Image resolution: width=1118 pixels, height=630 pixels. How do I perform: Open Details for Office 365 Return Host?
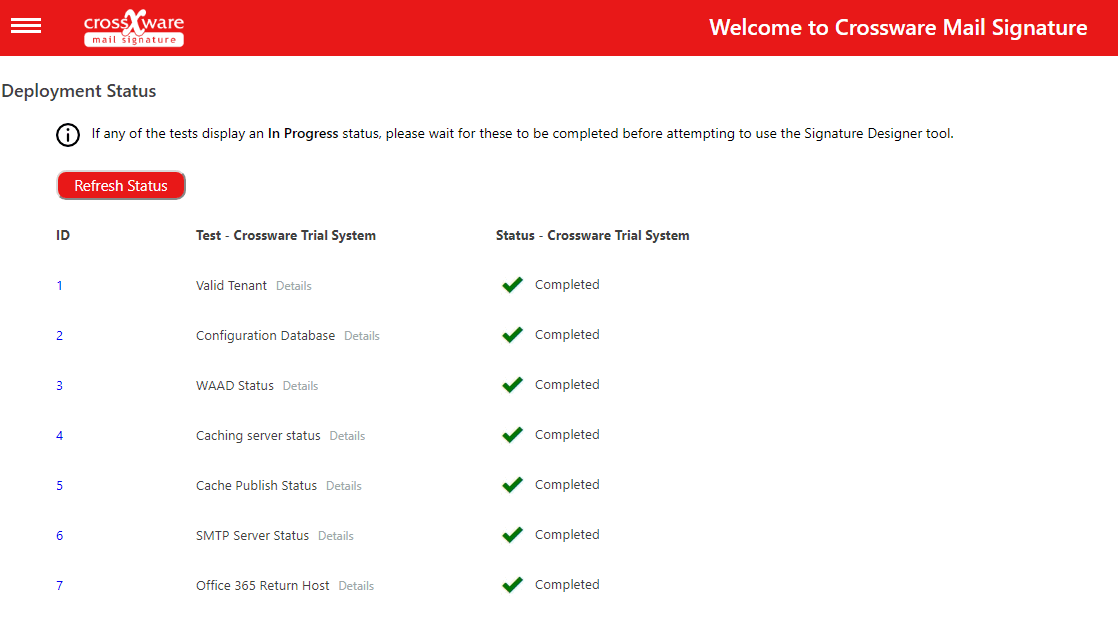[x=356, y=585]
